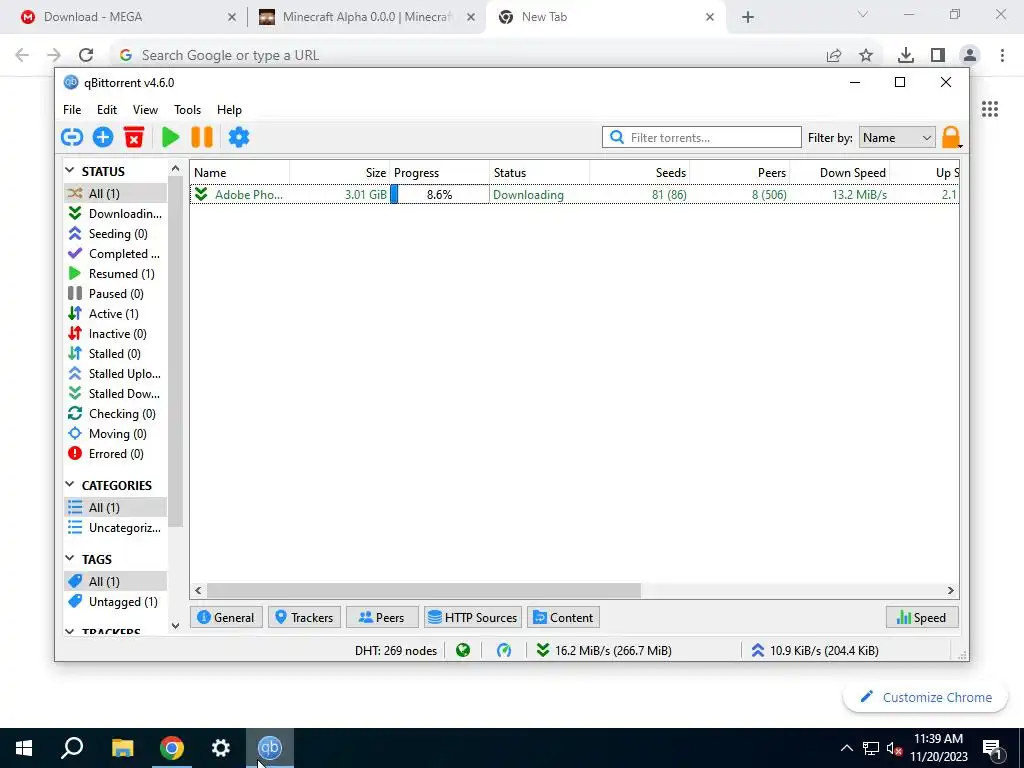Open the Chrome tab search chevron
The height and width of the screenshot is (768, 1024).
point(863,14)
